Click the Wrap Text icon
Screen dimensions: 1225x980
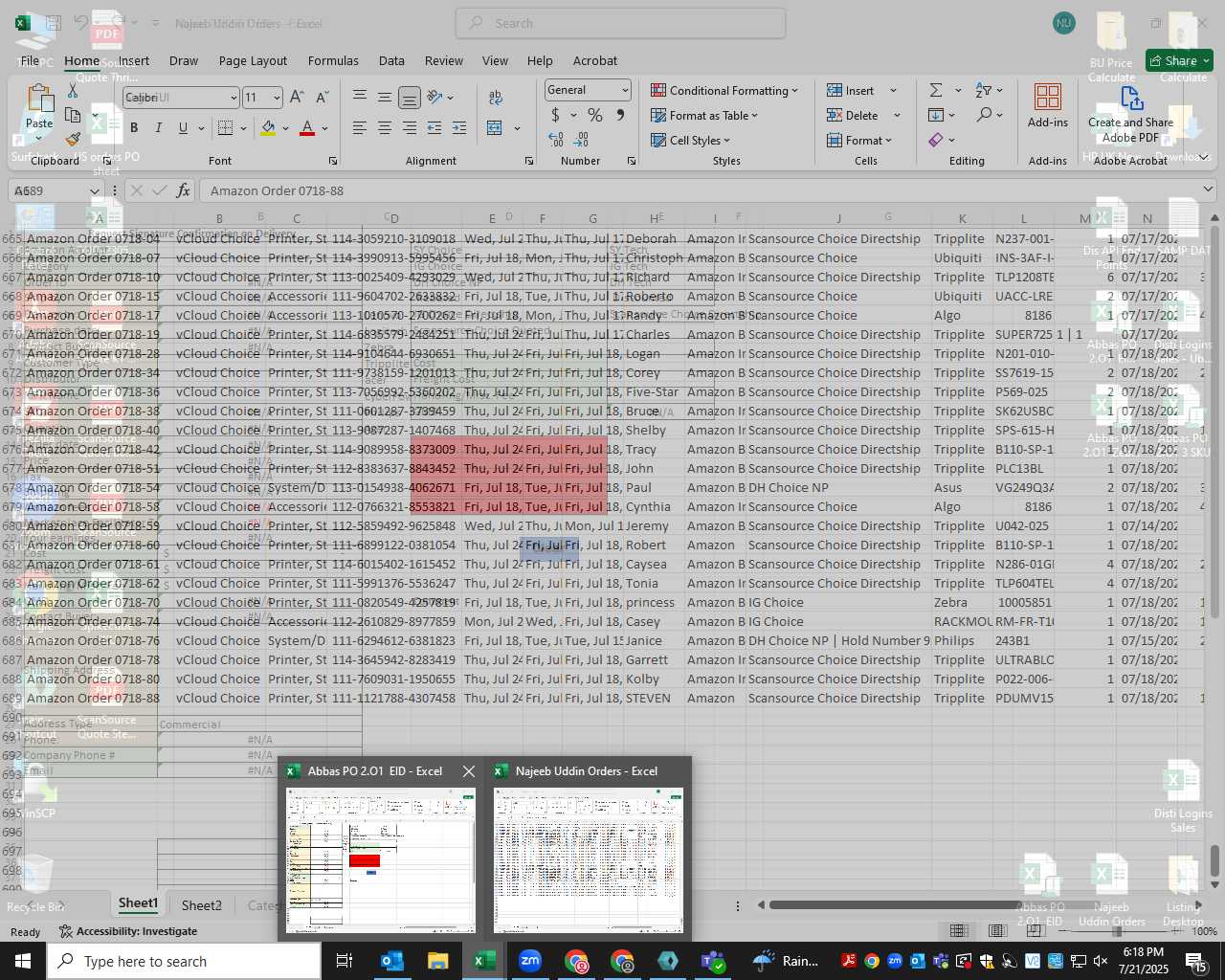tap(496, 97)
